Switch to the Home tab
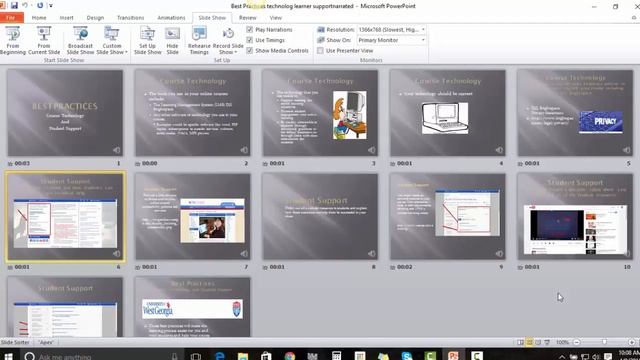This screenshot has height=360, width=640. tap(39, 18)
